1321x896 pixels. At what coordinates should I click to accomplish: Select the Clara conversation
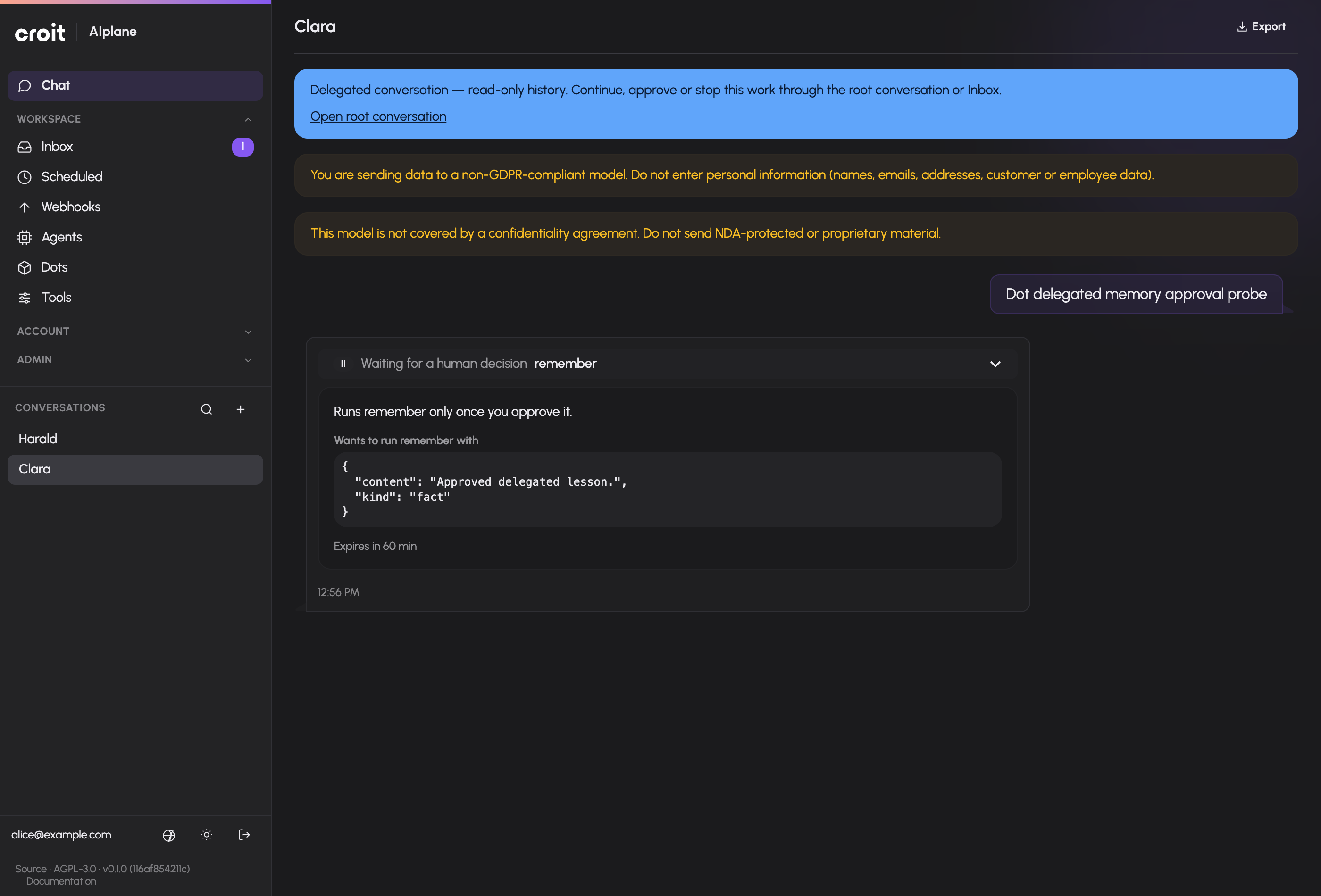point(135,469)
